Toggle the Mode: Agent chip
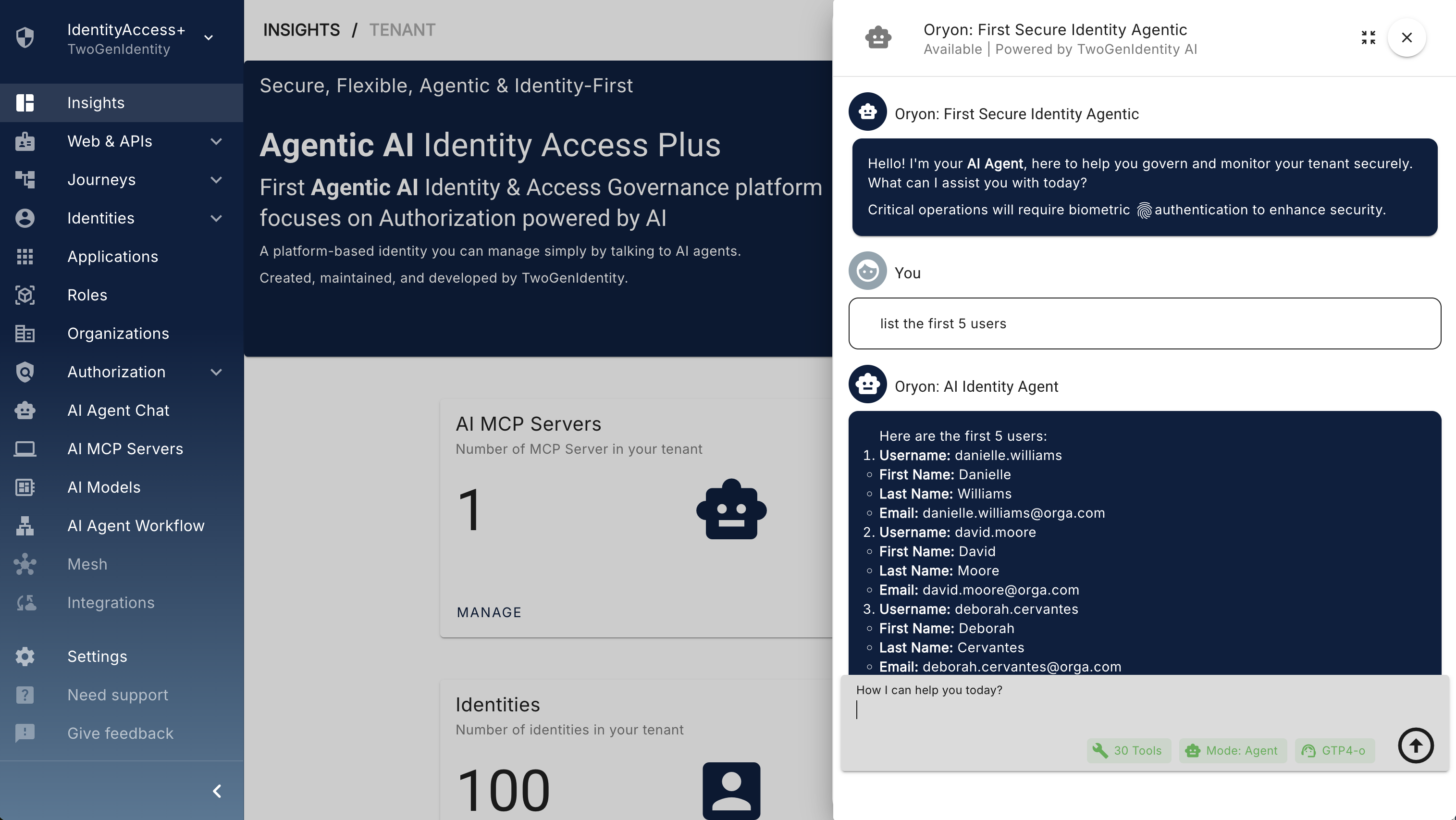The height and width of the screenshot is (820, 1456). pyautogui.click(x=1233, y=750)
